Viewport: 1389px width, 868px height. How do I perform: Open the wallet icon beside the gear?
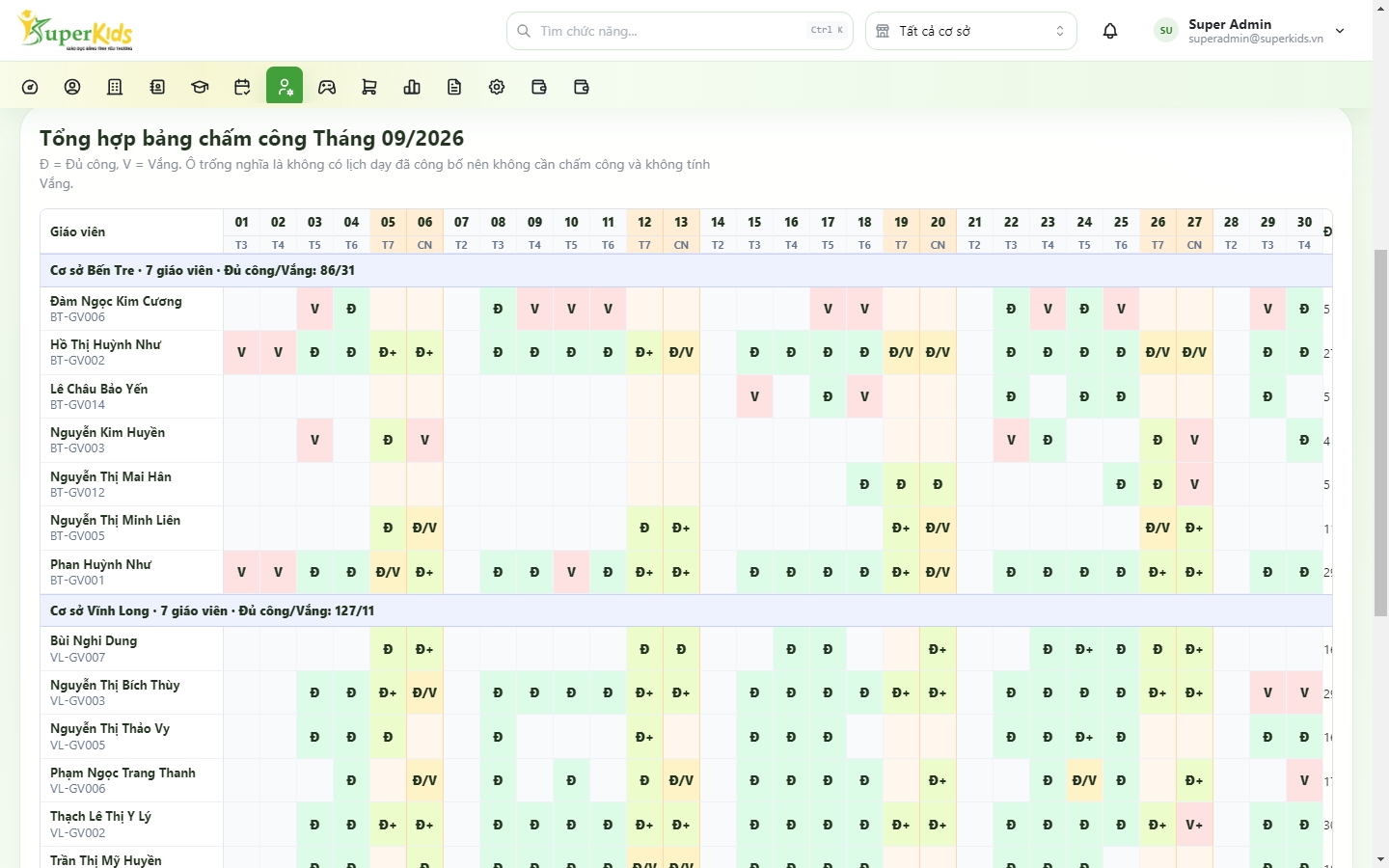539,87
